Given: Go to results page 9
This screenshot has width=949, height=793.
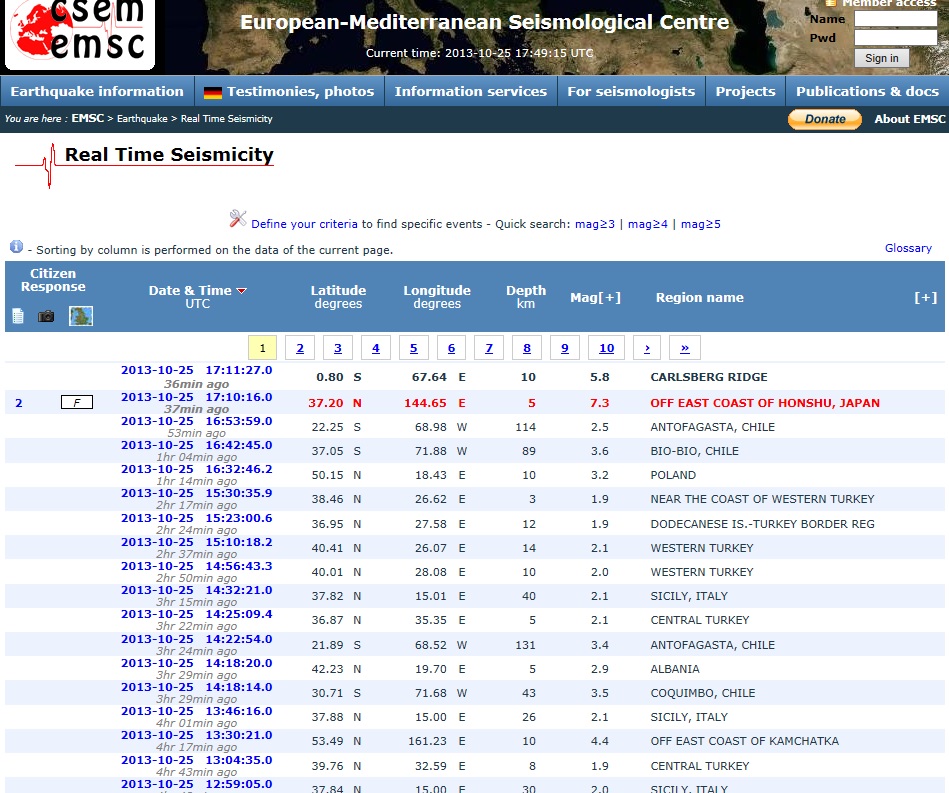Looking at the screenshot, I should (565, 348).
